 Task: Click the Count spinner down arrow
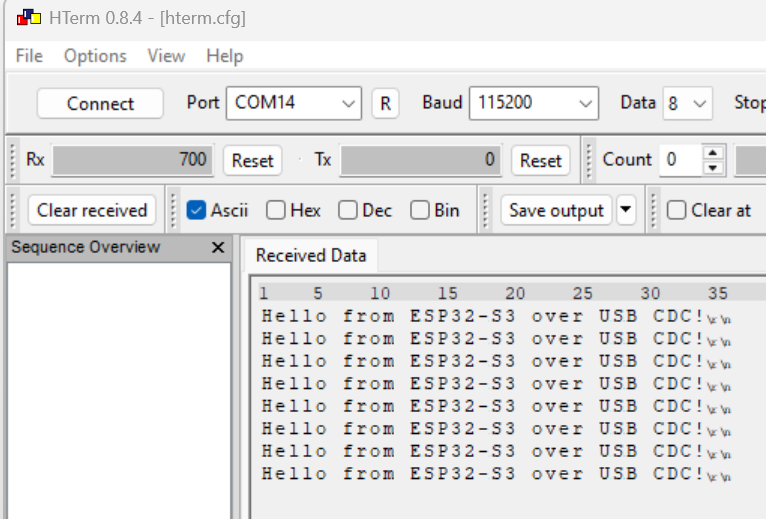coord(712,167)
